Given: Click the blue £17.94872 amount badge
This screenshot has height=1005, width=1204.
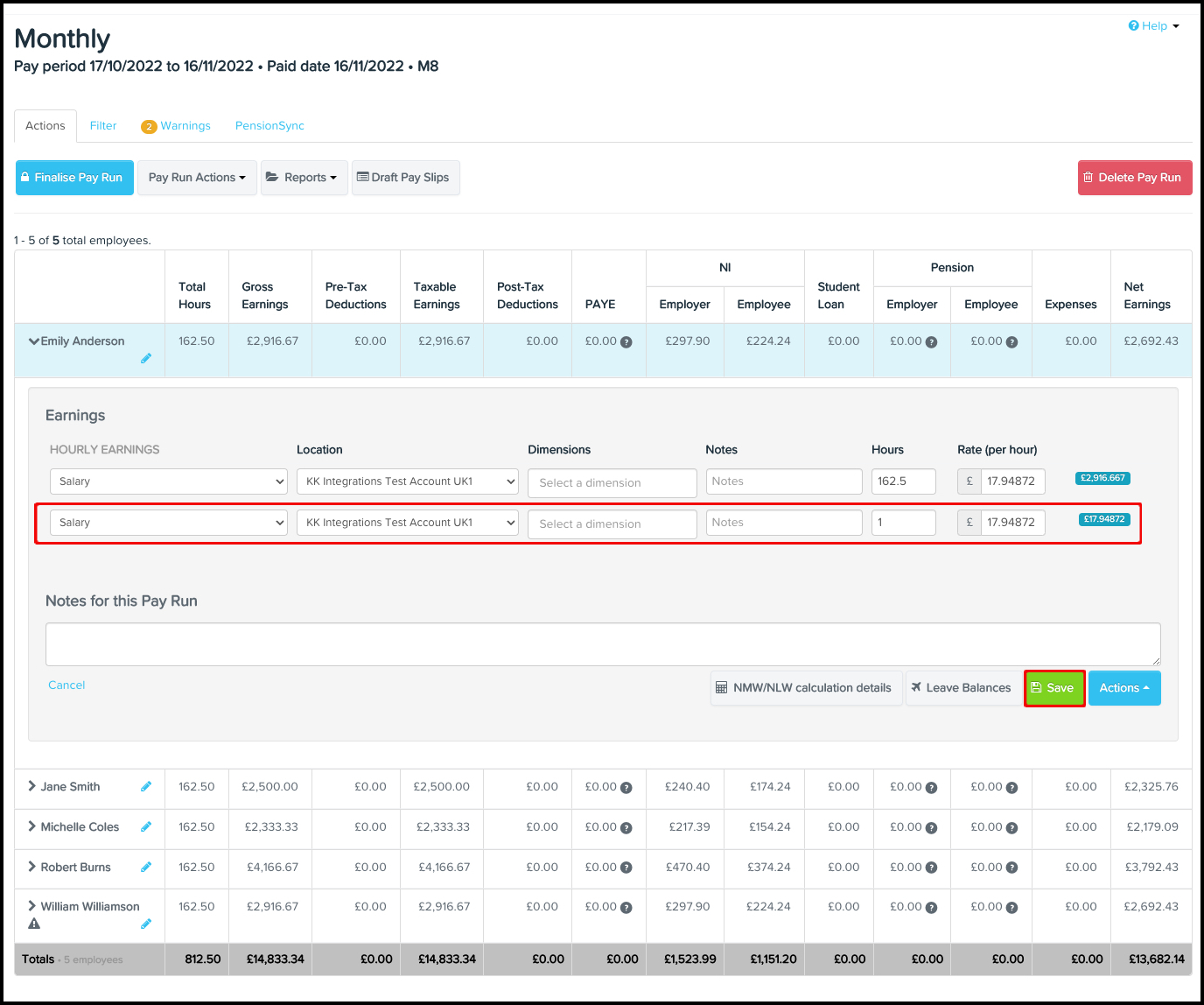Looking at the screenshot, I should (1103, 519).
